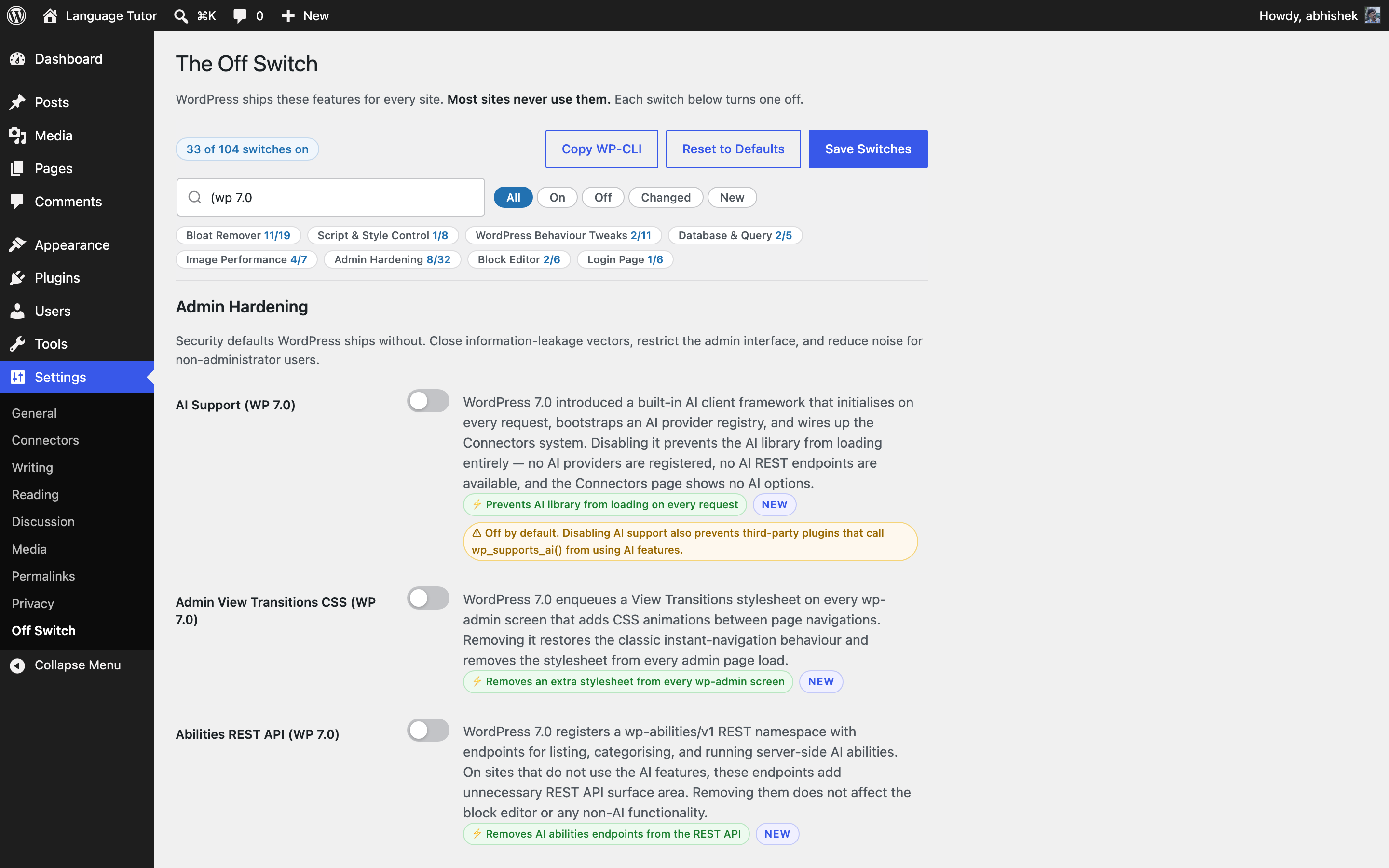Image resolution: width=1389 pixels, height=868 pixels.
Task: Jump to Script & Style Control category
Action: pyautogui.click(x=383, y=235)
